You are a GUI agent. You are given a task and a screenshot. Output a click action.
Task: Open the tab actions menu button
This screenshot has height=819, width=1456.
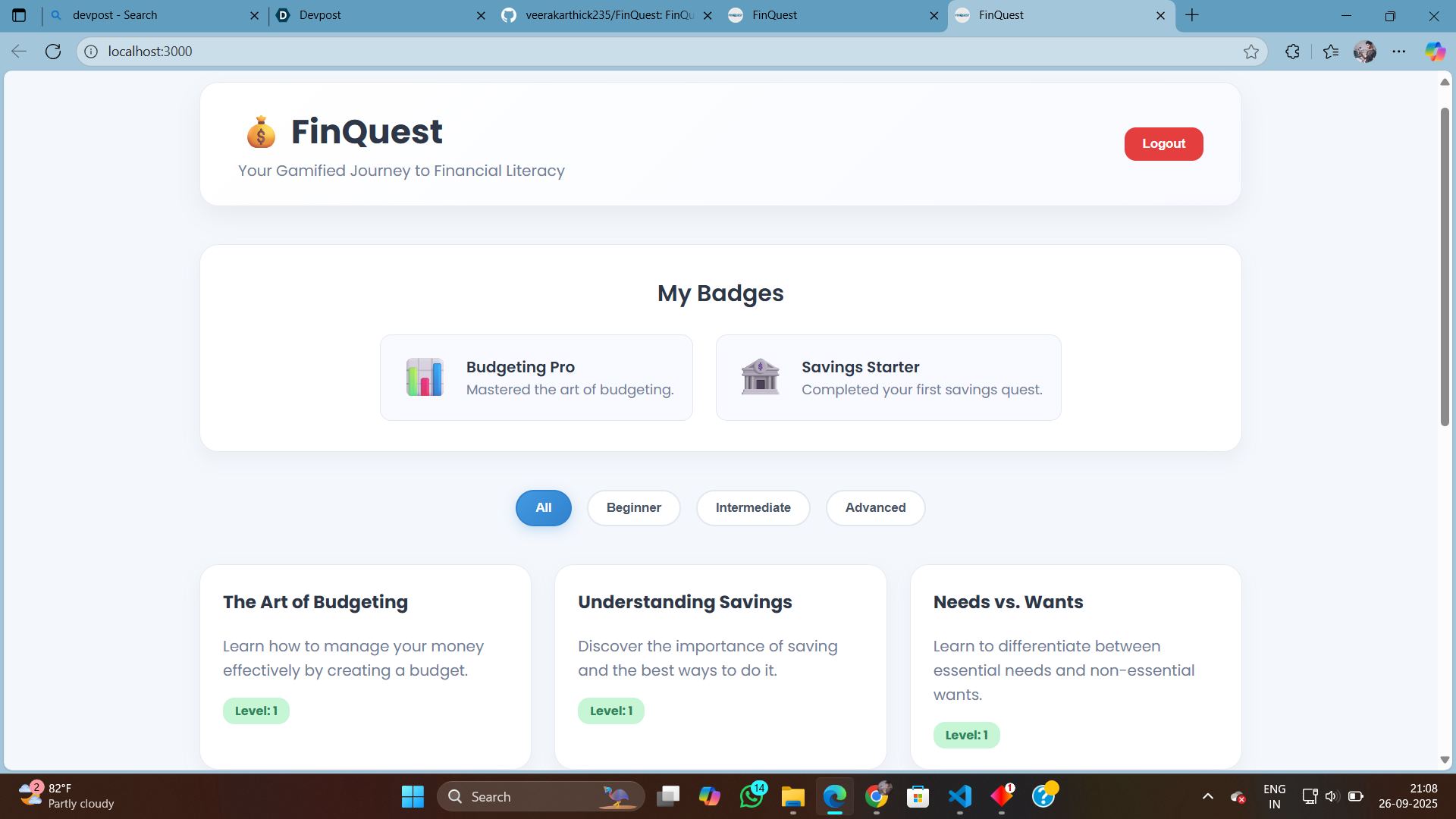(x=20, y=15)
